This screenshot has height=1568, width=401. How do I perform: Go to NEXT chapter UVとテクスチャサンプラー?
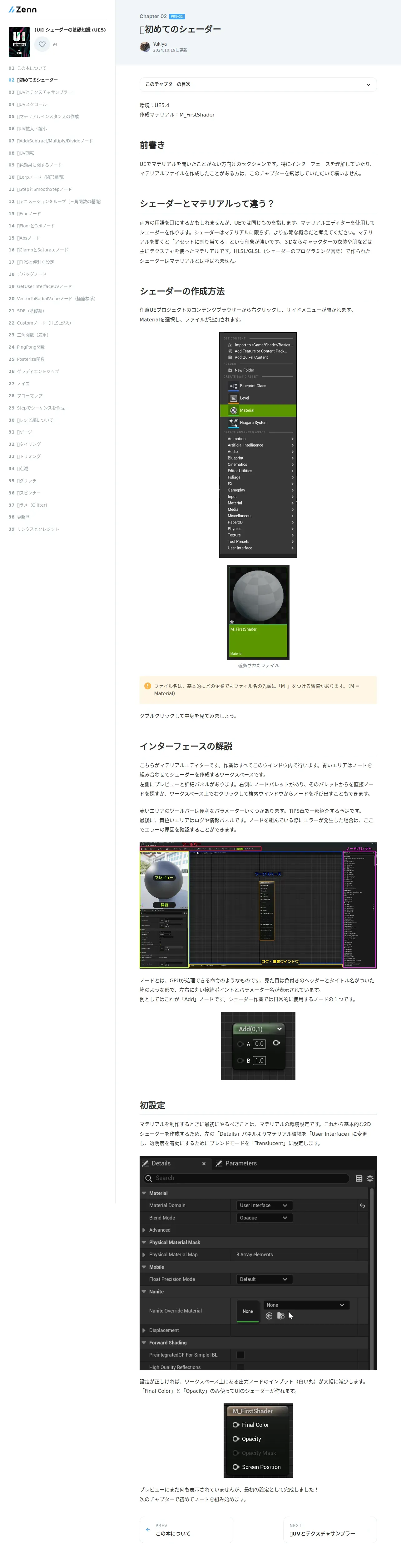tap(330, 1530)
